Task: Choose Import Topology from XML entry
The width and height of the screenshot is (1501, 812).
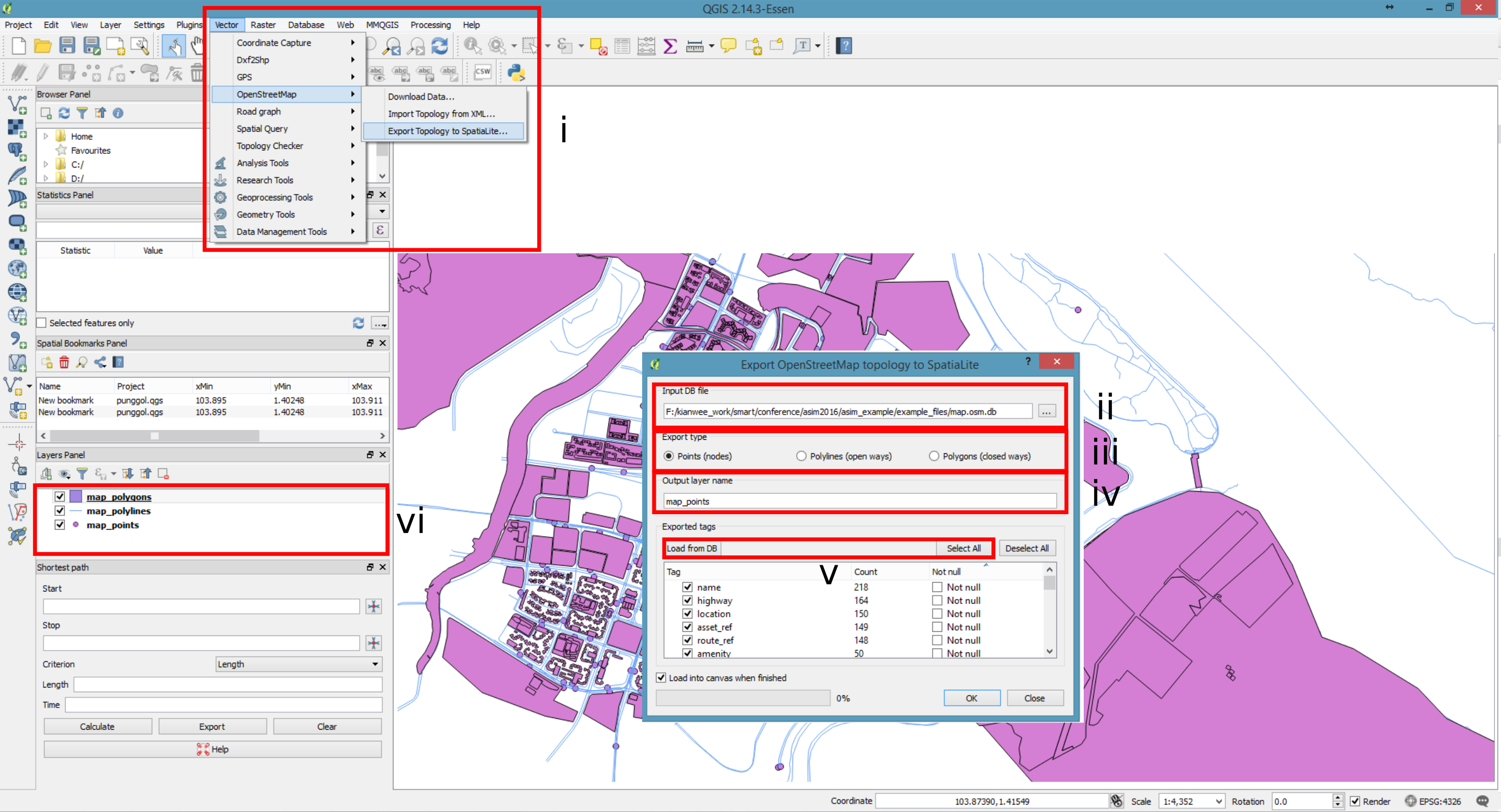Action: tap(441, 114)
